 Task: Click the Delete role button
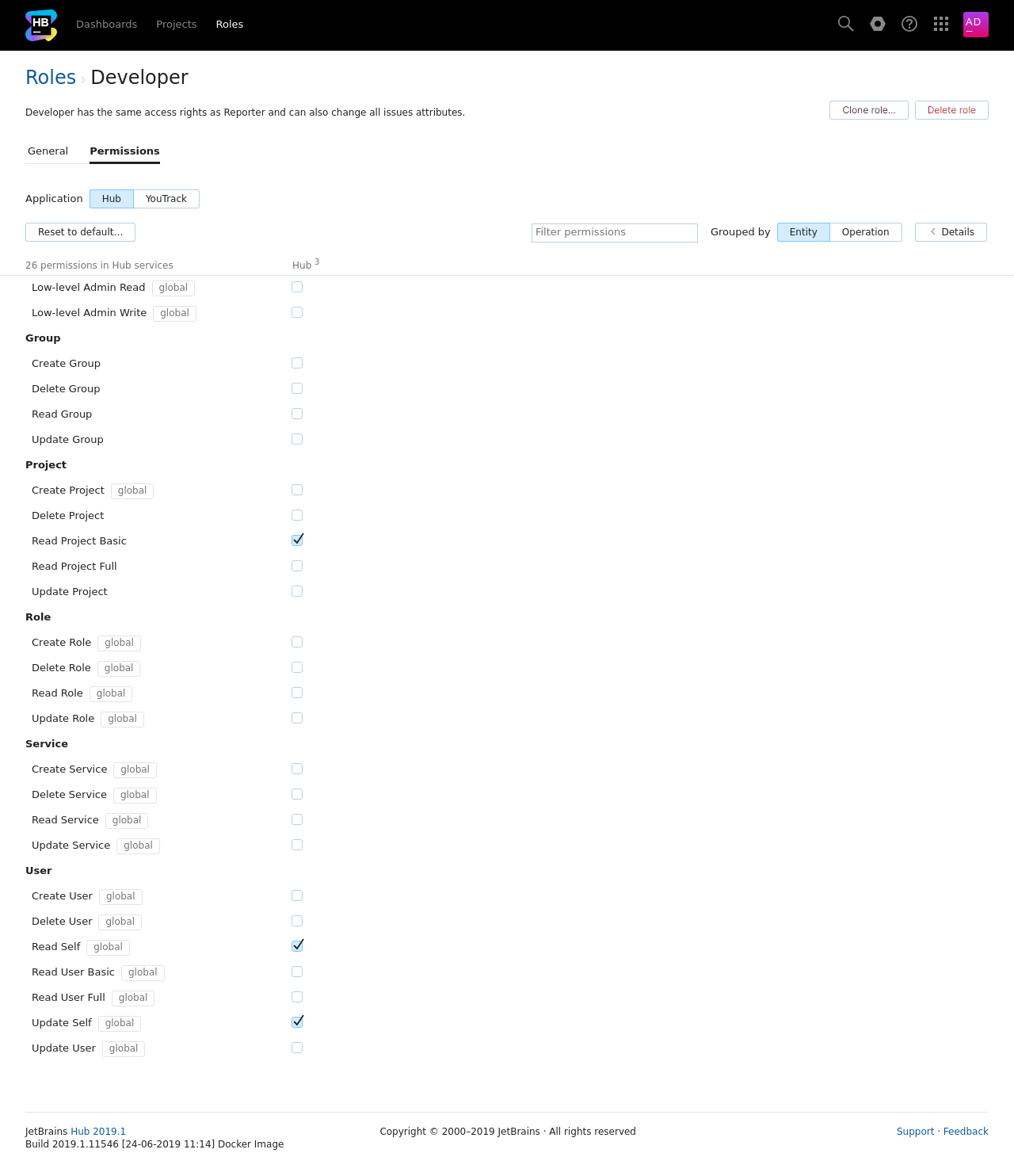coord(951,110)
